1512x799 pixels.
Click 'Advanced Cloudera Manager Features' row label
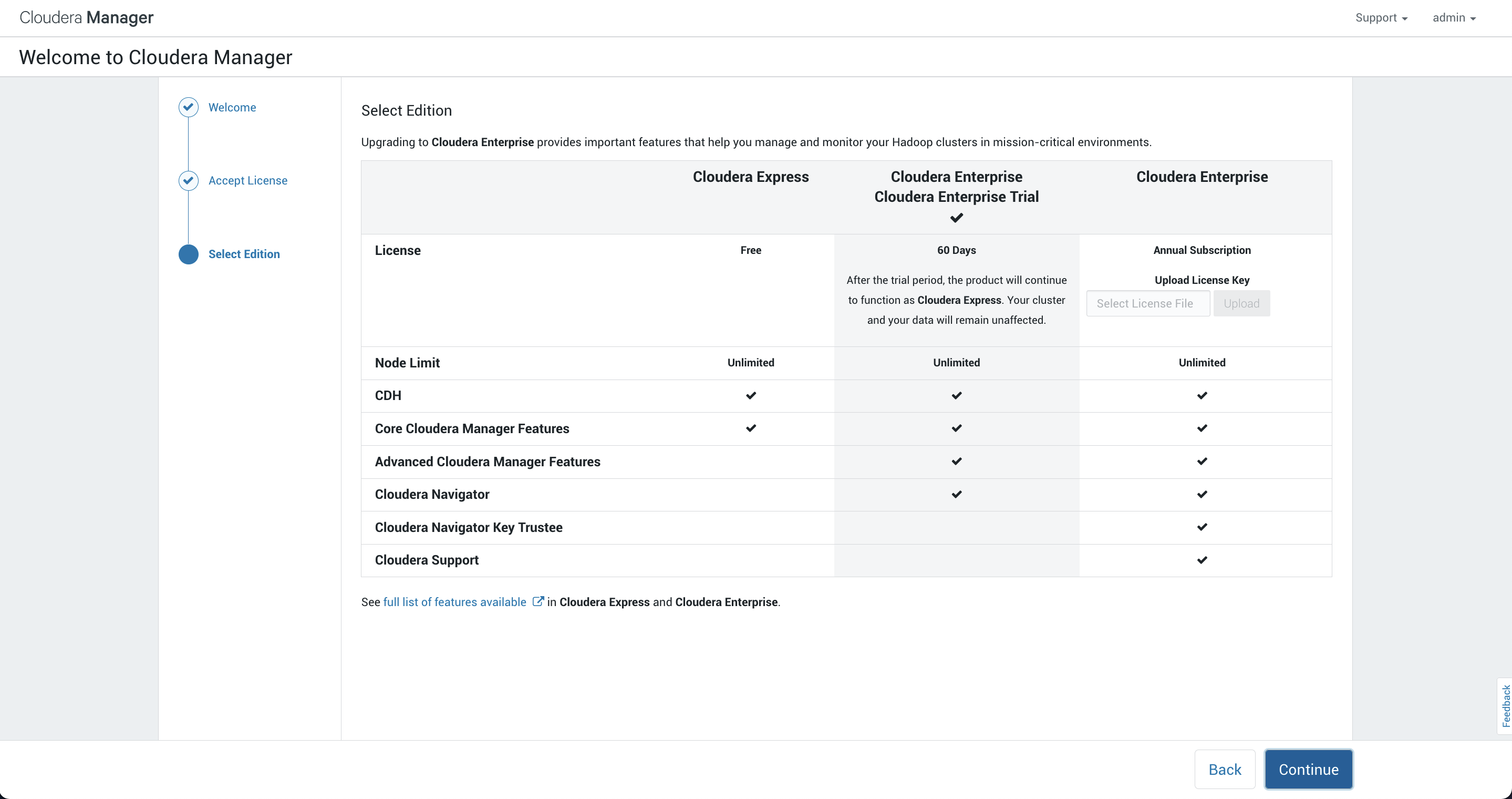(487, 462)
